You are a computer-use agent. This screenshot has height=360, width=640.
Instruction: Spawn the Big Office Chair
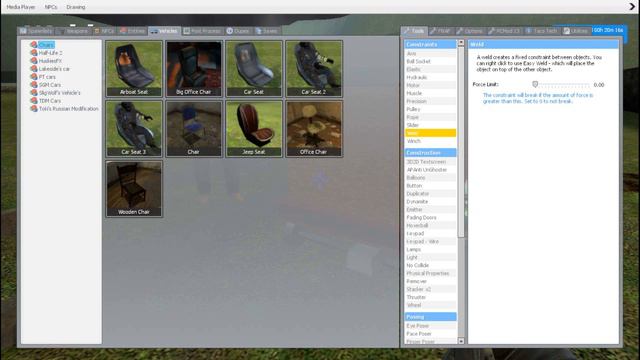tap(194, 69)
